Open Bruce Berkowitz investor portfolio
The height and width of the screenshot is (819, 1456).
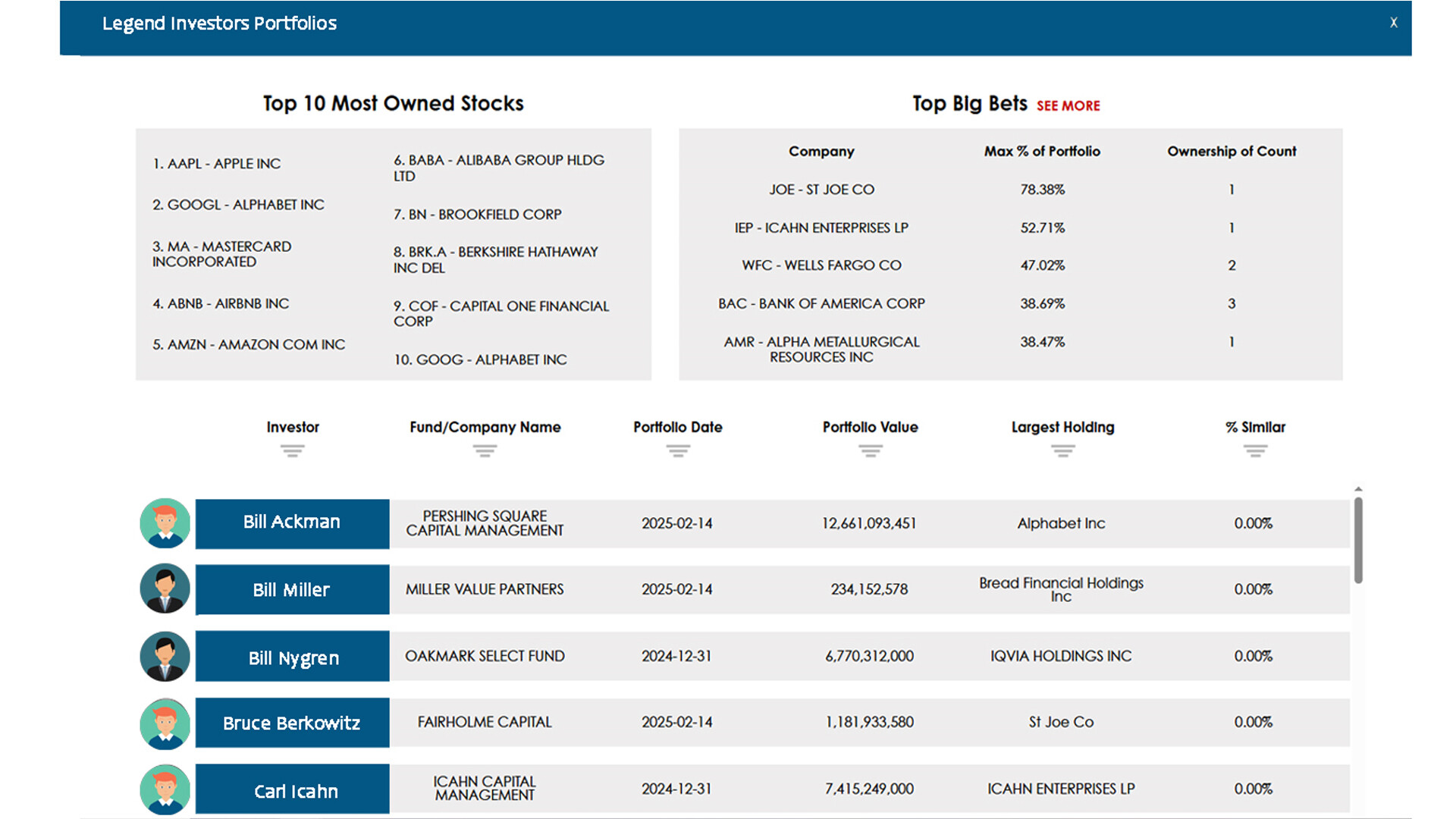[x=292, y=723]
